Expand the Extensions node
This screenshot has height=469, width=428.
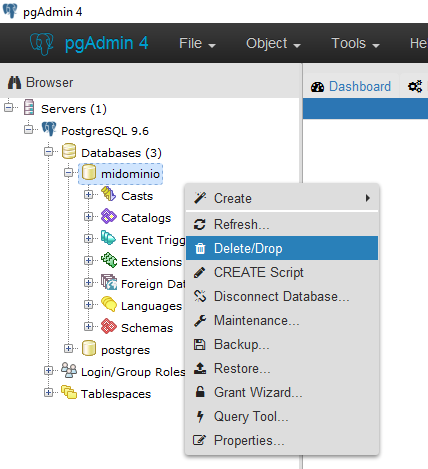click(88, 261)
